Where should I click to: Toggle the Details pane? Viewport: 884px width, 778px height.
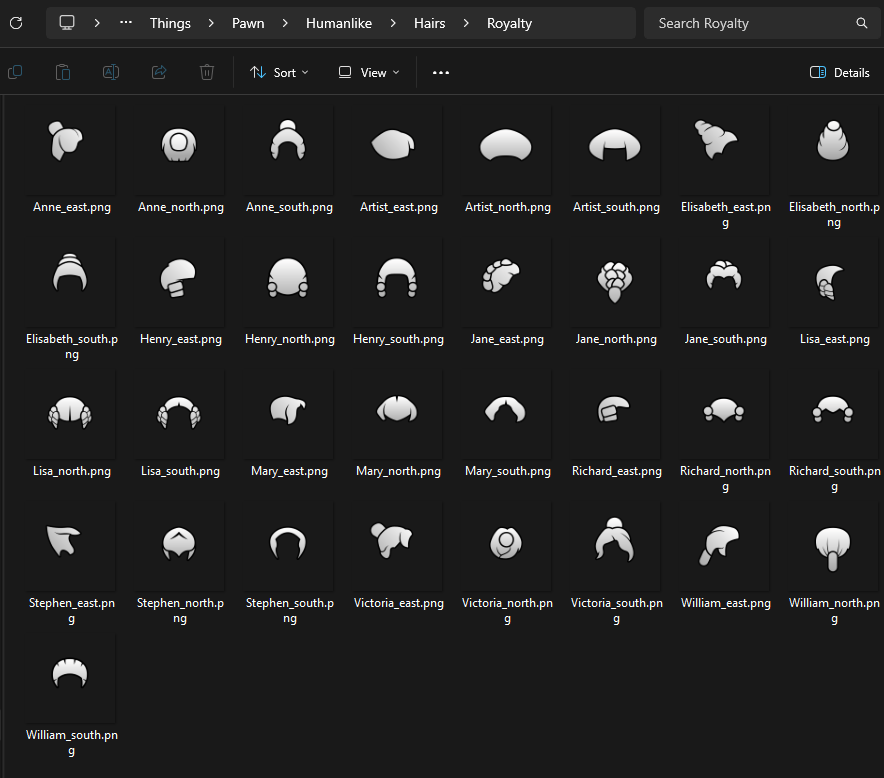point(839,72)
